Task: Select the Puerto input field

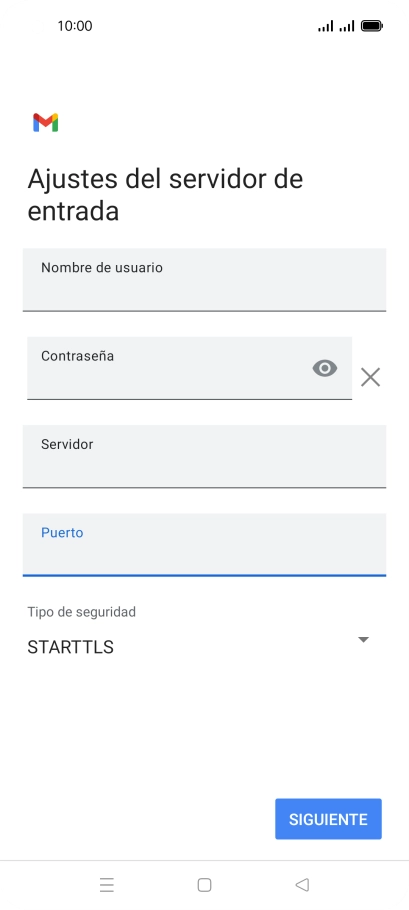Action: [204, 544]
